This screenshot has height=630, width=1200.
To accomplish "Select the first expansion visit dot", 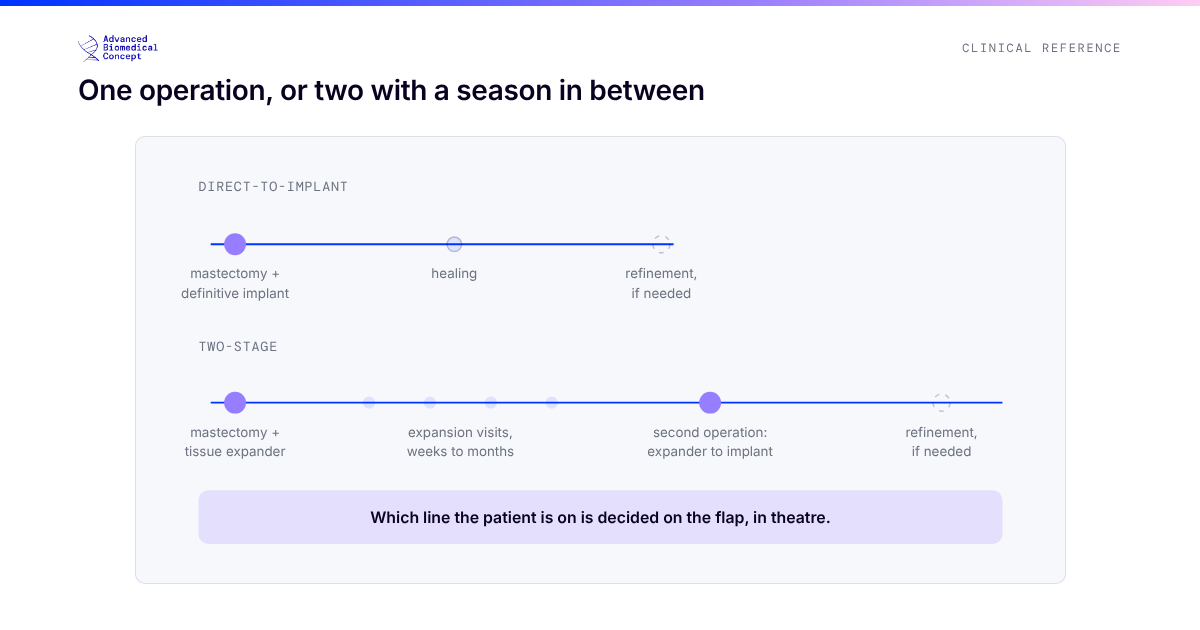I will pos(369,403).
